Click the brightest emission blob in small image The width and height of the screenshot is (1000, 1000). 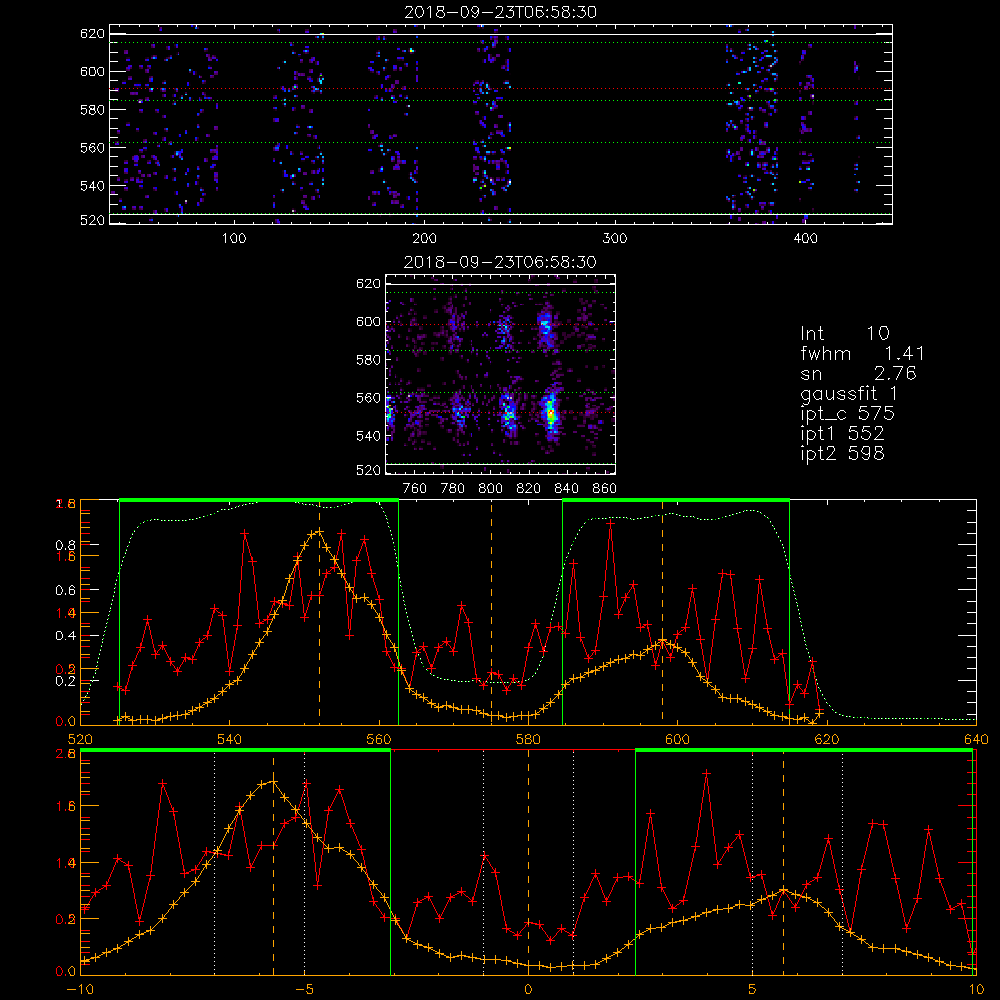point(551,414)
